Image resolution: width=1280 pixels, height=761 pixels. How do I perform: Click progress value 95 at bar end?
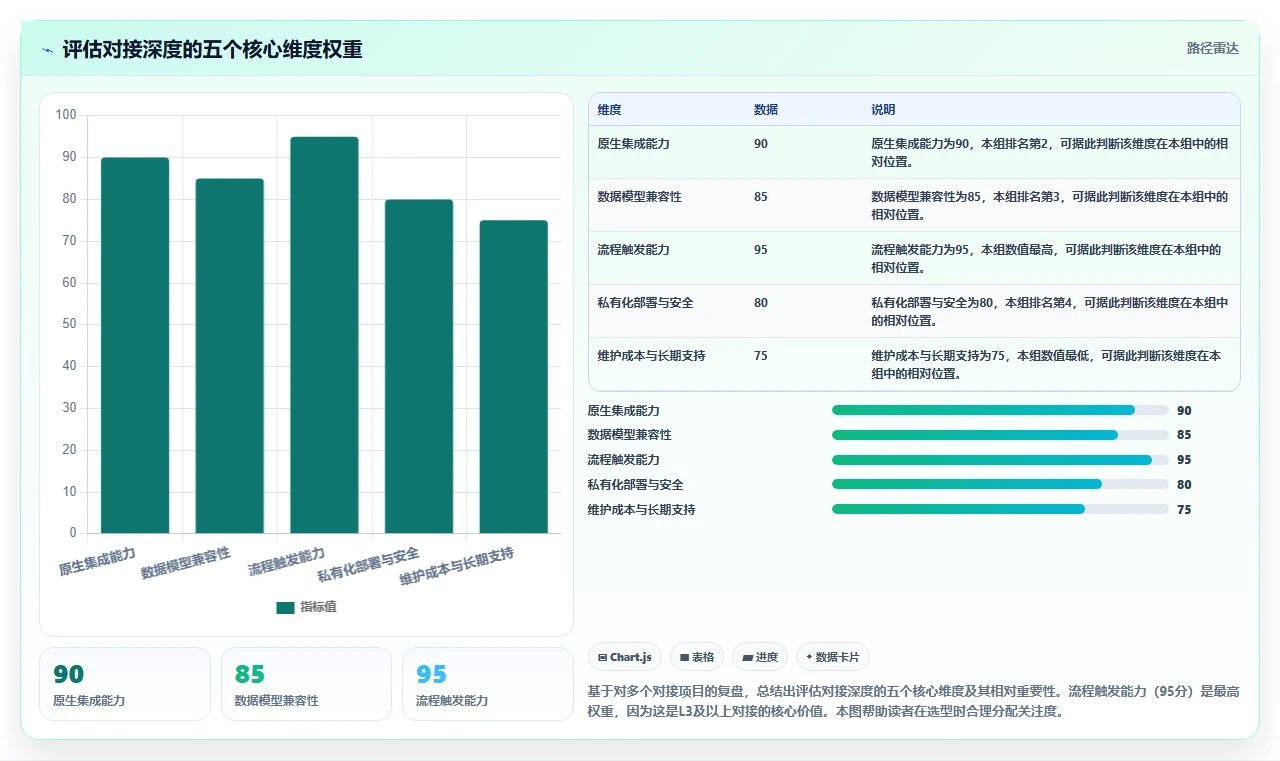point(1184,461)
